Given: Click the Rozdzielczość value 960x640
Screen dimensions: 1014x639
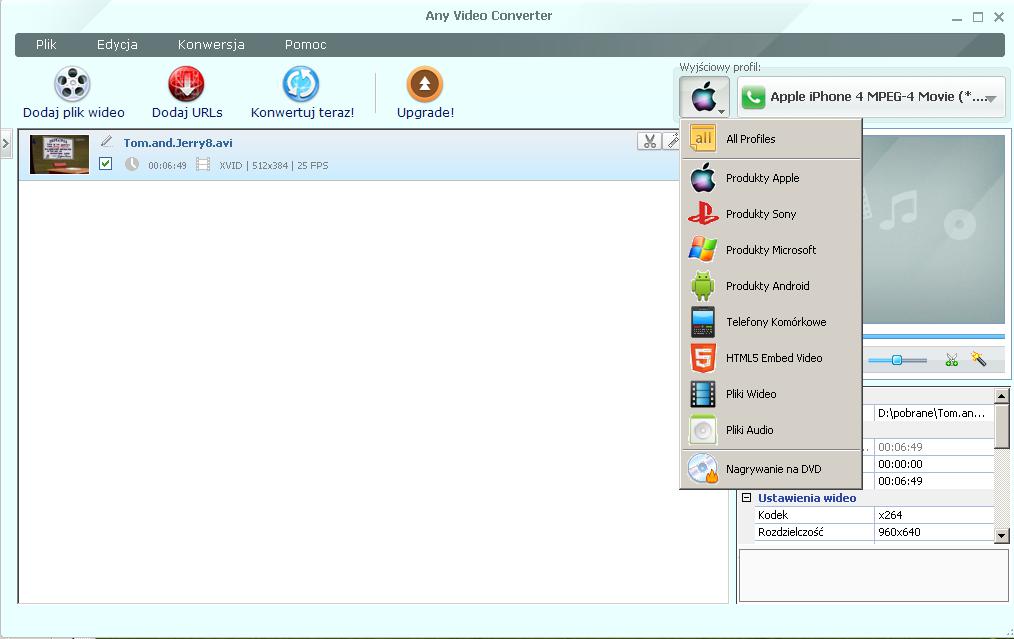Looking at the screenshot, I should (x=934, y=532).
